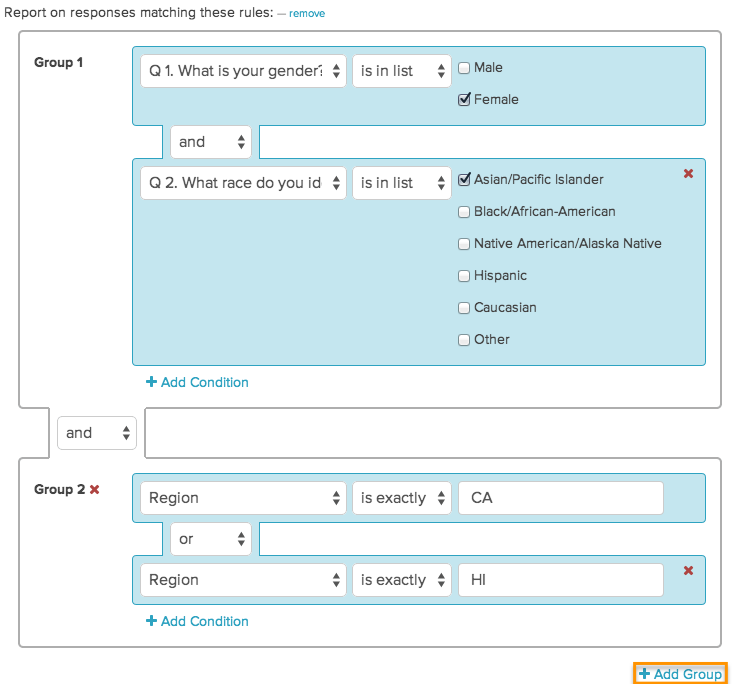The height and width of the screenshot is (684, 732).
Task: Click the text field containing HI
Action: pos(561,580)
